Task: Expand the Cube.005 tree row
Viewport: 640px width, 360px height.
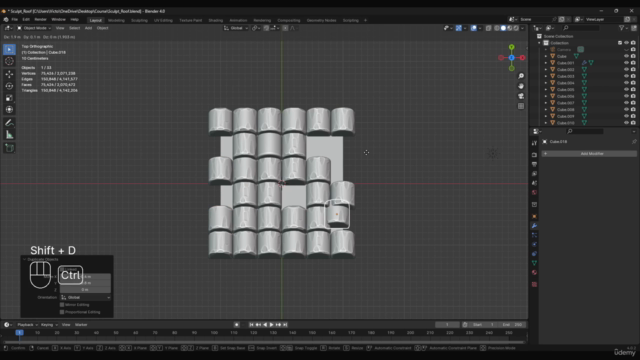Action: [546, 90]
